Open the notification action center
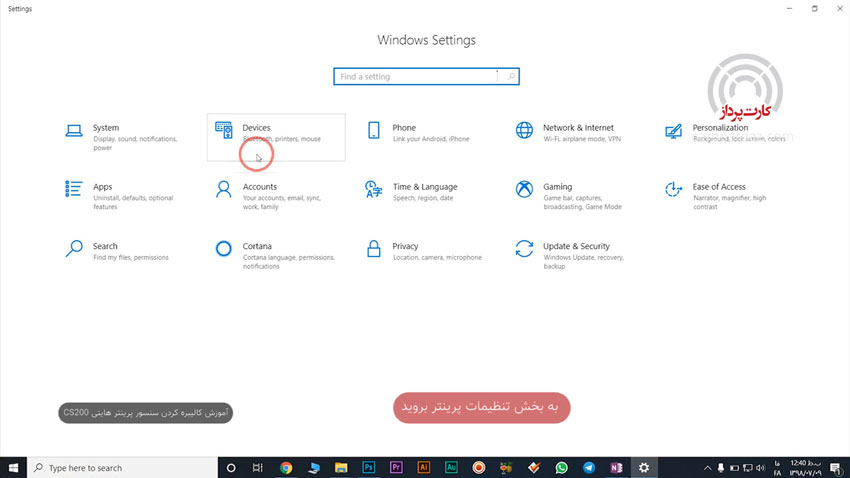The image size is (850, 478). tap(836, 468)
